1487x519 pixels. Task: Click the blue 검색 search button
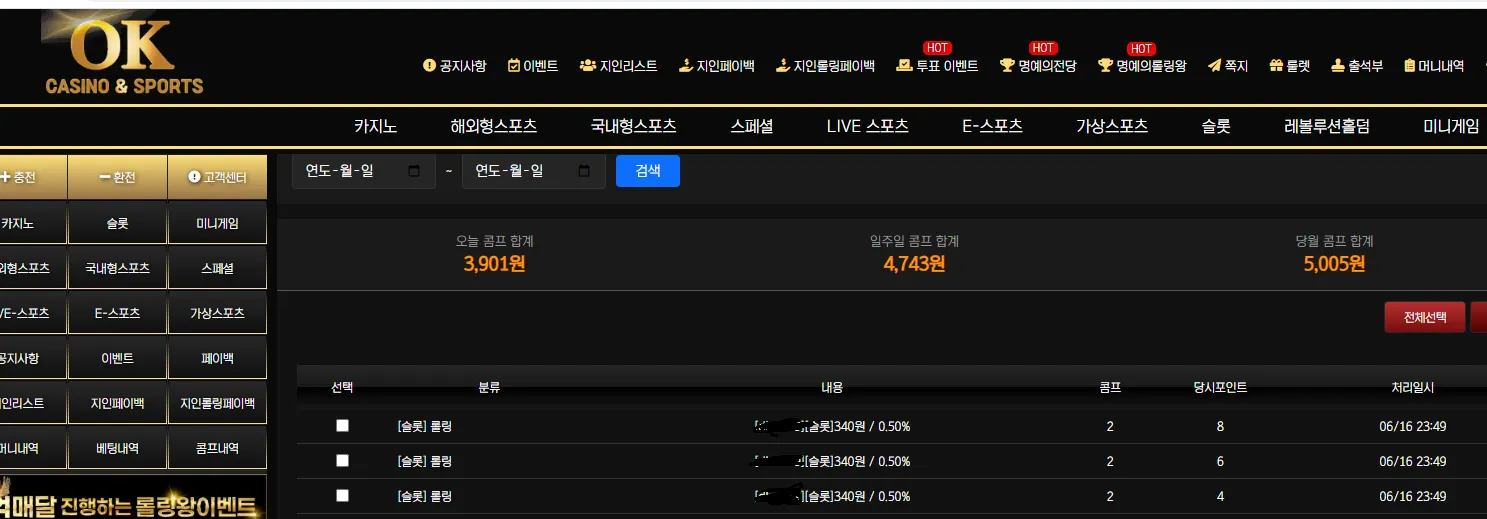point(648,171)
